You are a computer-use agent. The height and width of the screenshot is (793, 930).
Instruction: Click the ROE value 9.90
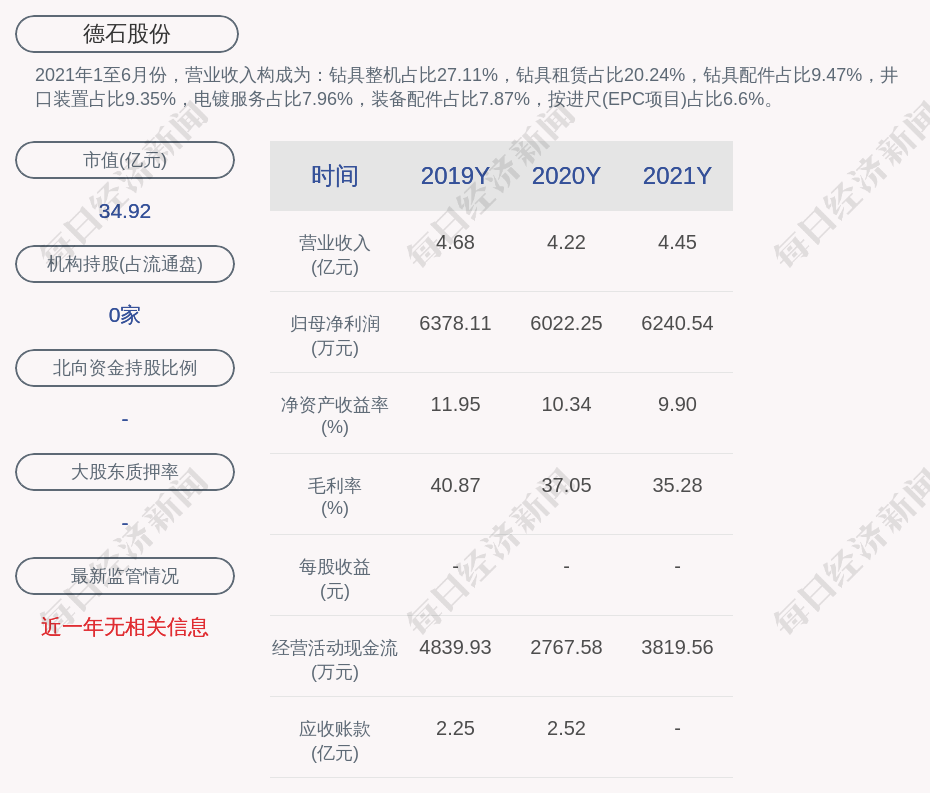(x=677, y=405)
